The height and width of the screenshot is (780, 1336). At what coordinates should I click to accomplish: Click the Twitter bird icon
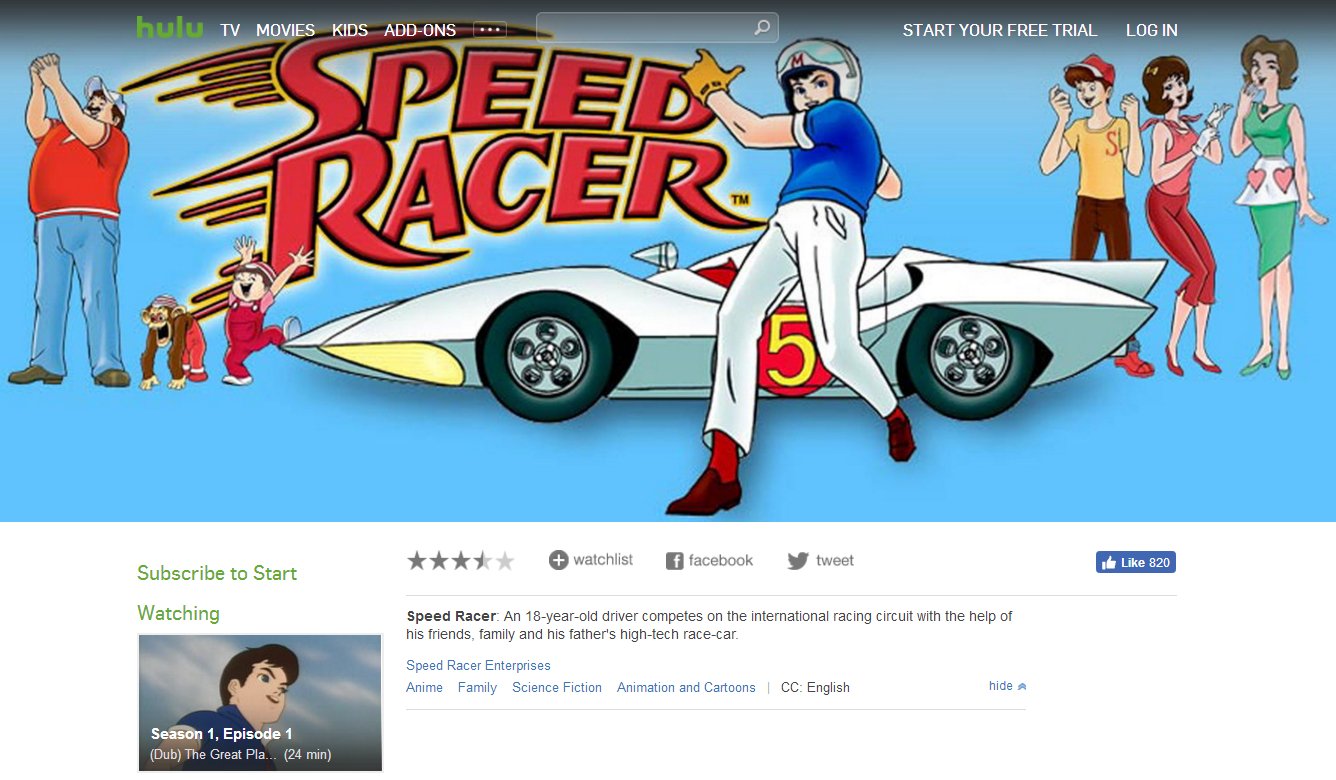tap(797, 561)
